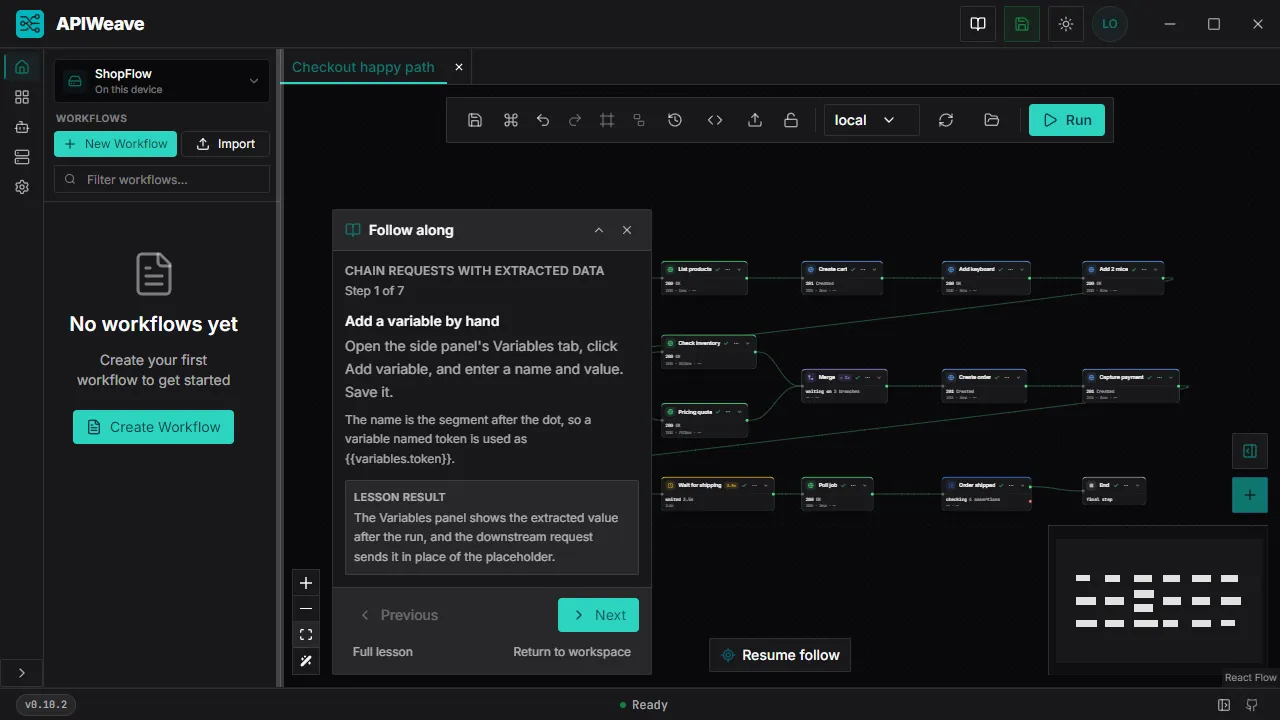Add a node with the teal plus button
This screenshot has width=1280, height=720.
1250,495
